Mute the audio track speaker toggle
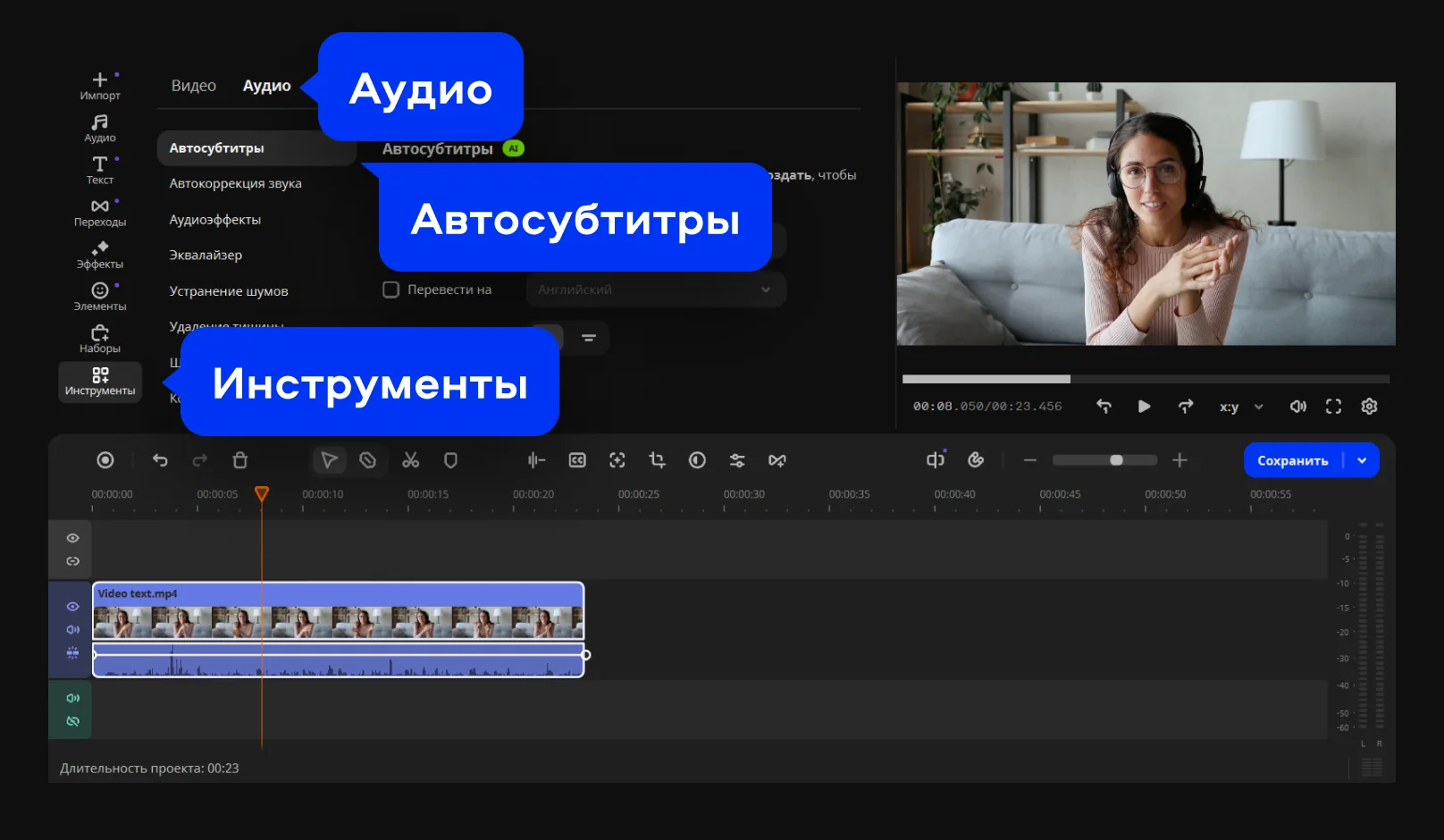 (73, 698)
